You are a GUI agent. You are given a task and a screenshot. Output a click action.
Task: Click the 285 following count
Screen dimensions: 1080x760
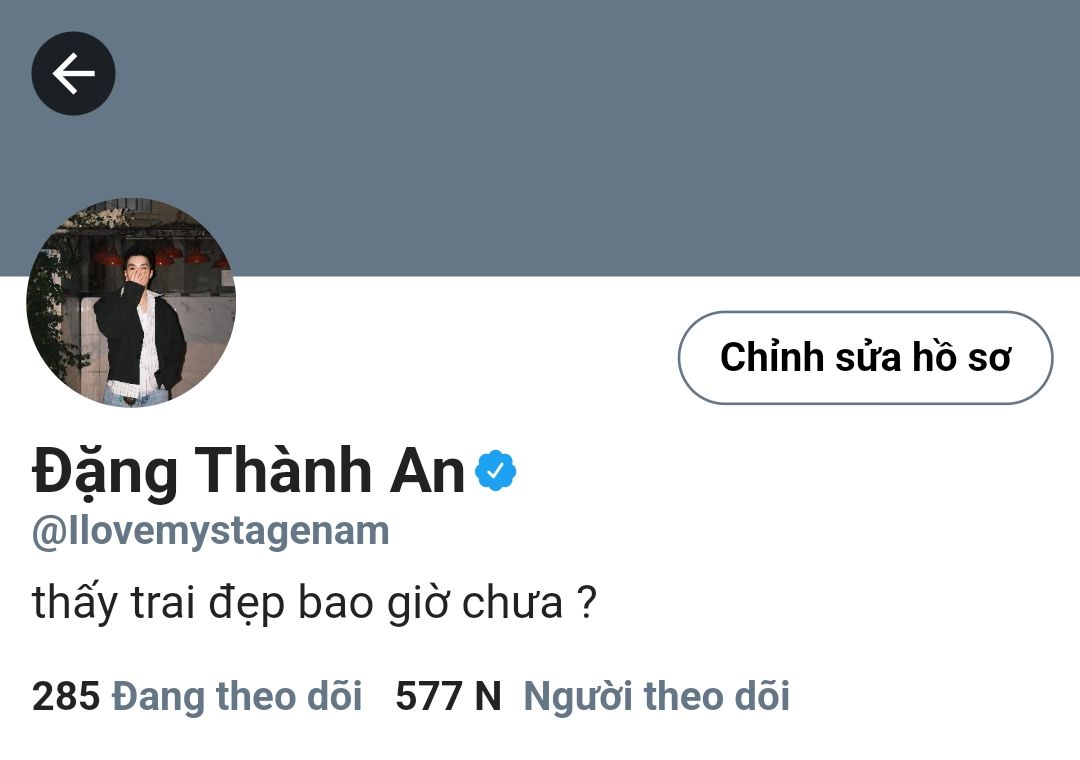[66, 696]
